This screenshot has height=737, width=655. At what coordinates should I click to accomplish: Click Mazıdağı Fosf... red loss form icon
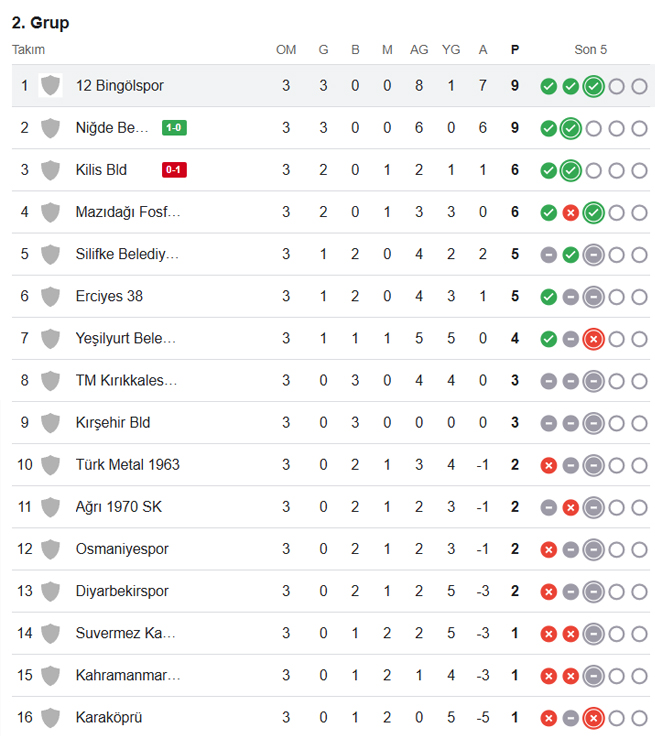[x=570, y=213]
